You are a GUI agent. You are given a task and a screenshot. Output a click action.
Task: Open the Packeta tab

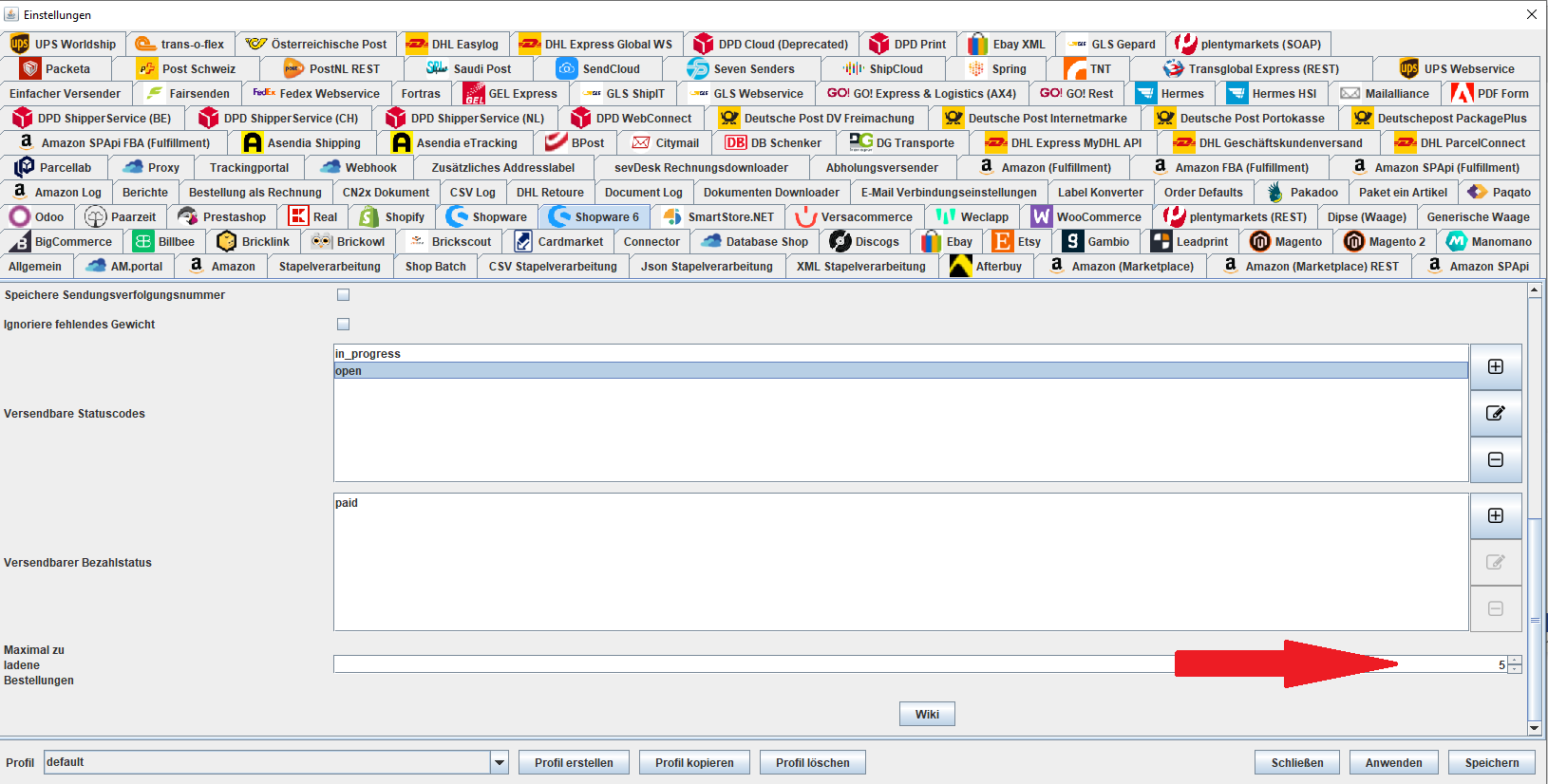click(57, 68)
